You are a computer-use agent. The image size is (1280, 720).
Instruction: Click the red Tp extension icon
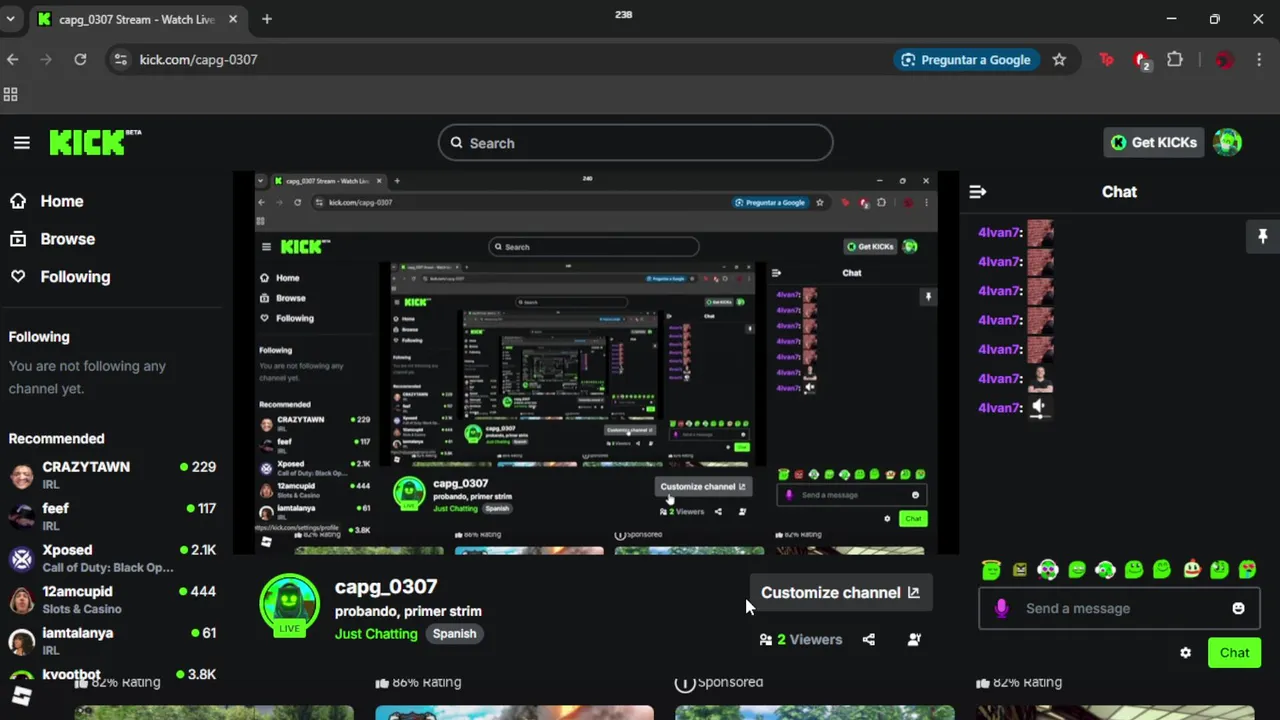(x=1106, y=60)
